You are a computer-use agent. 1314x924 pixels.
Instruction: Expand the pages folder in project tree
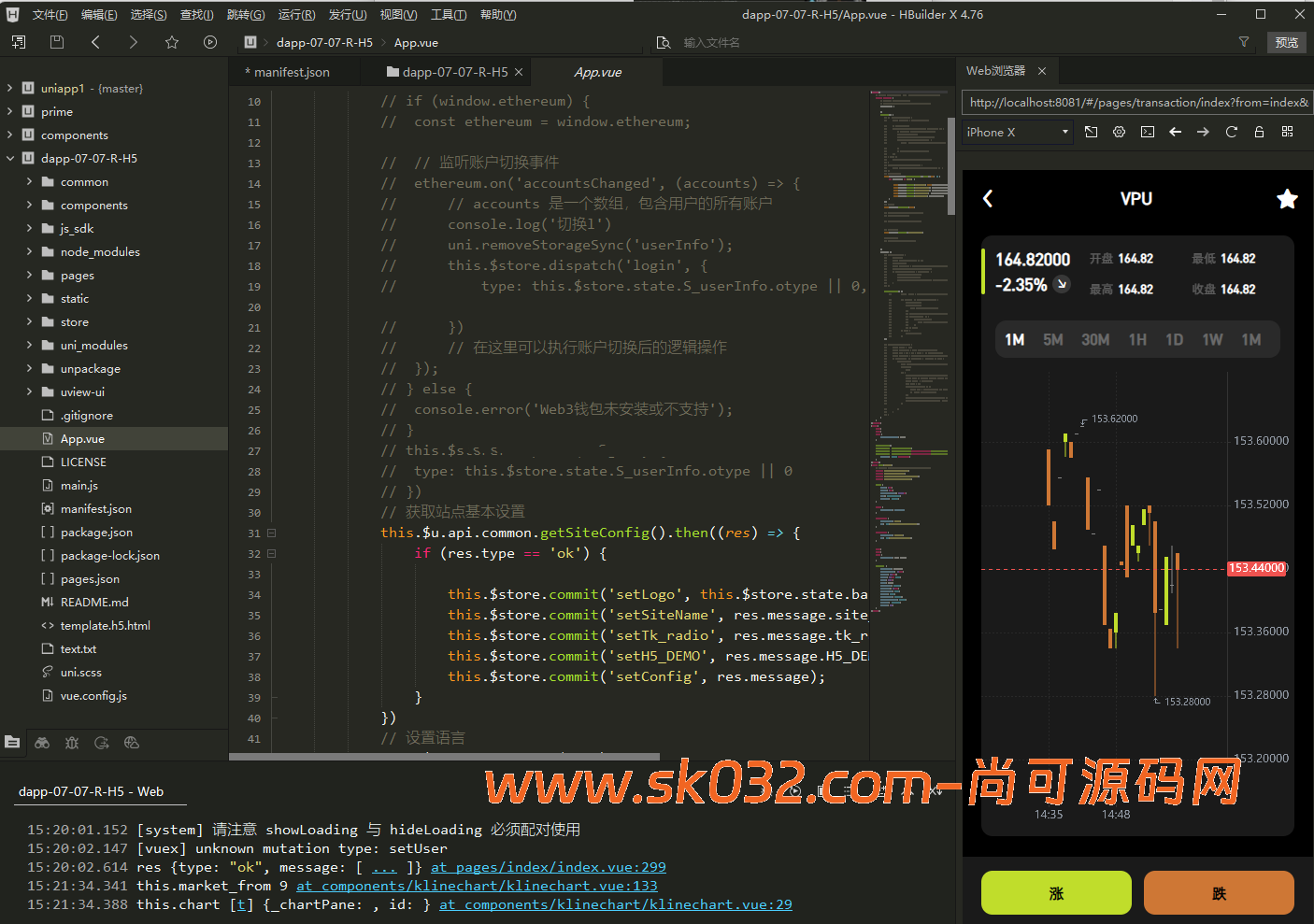click(x=29, y=276)
